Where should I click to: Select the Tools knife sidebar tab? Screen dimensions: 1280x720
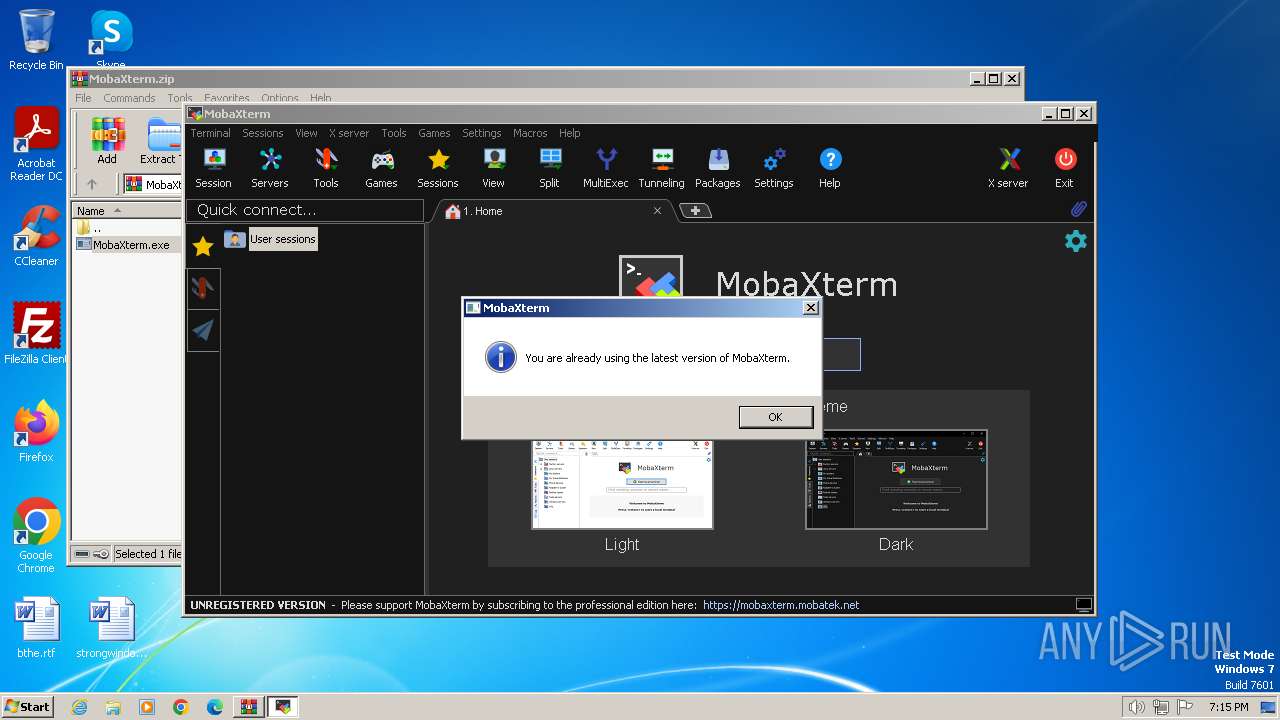tap(203, 288)
